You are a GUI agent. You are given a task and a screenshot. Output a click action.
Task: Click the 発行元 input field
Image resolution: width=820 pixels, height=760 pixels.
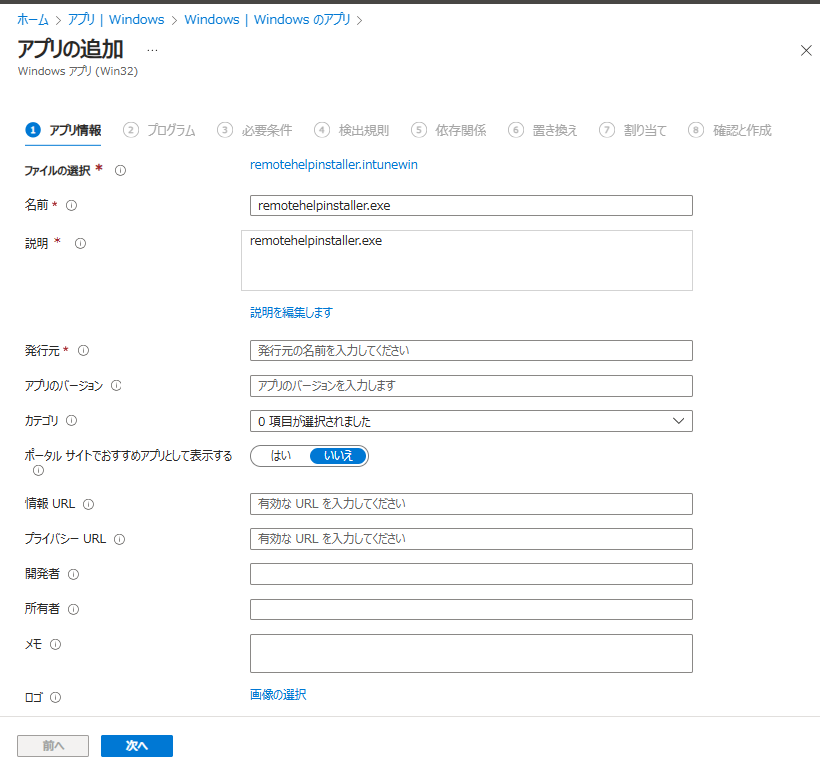471,350
